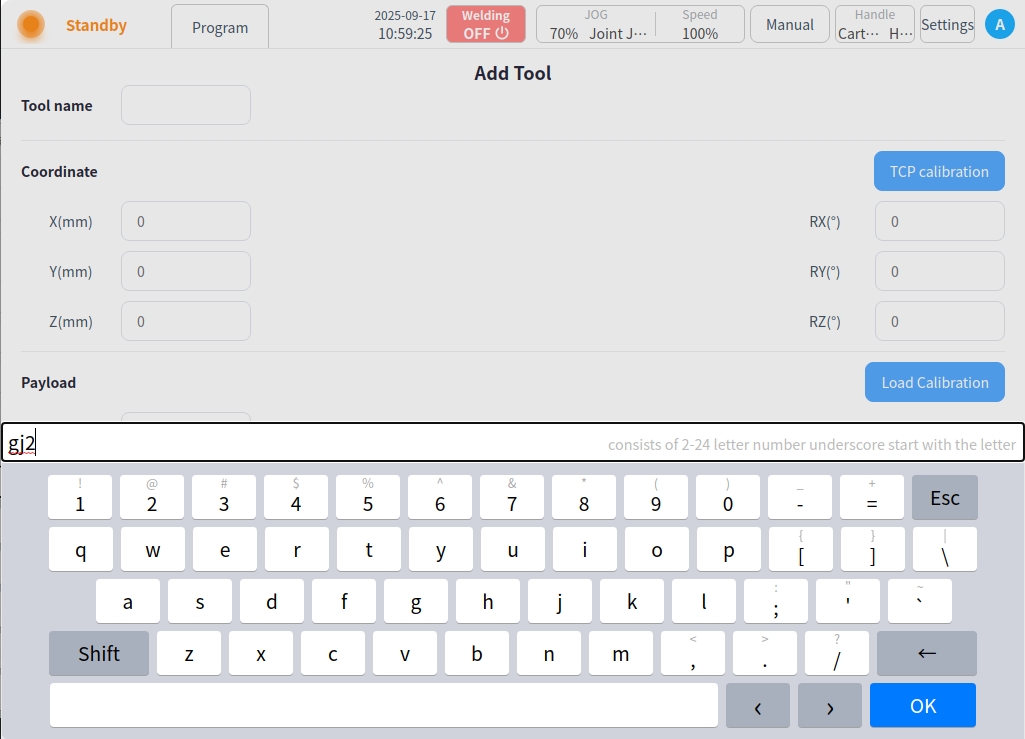This screenshot has width=1025, height=739.
Task: Open the Program tab
Action: tap(220, 27)
